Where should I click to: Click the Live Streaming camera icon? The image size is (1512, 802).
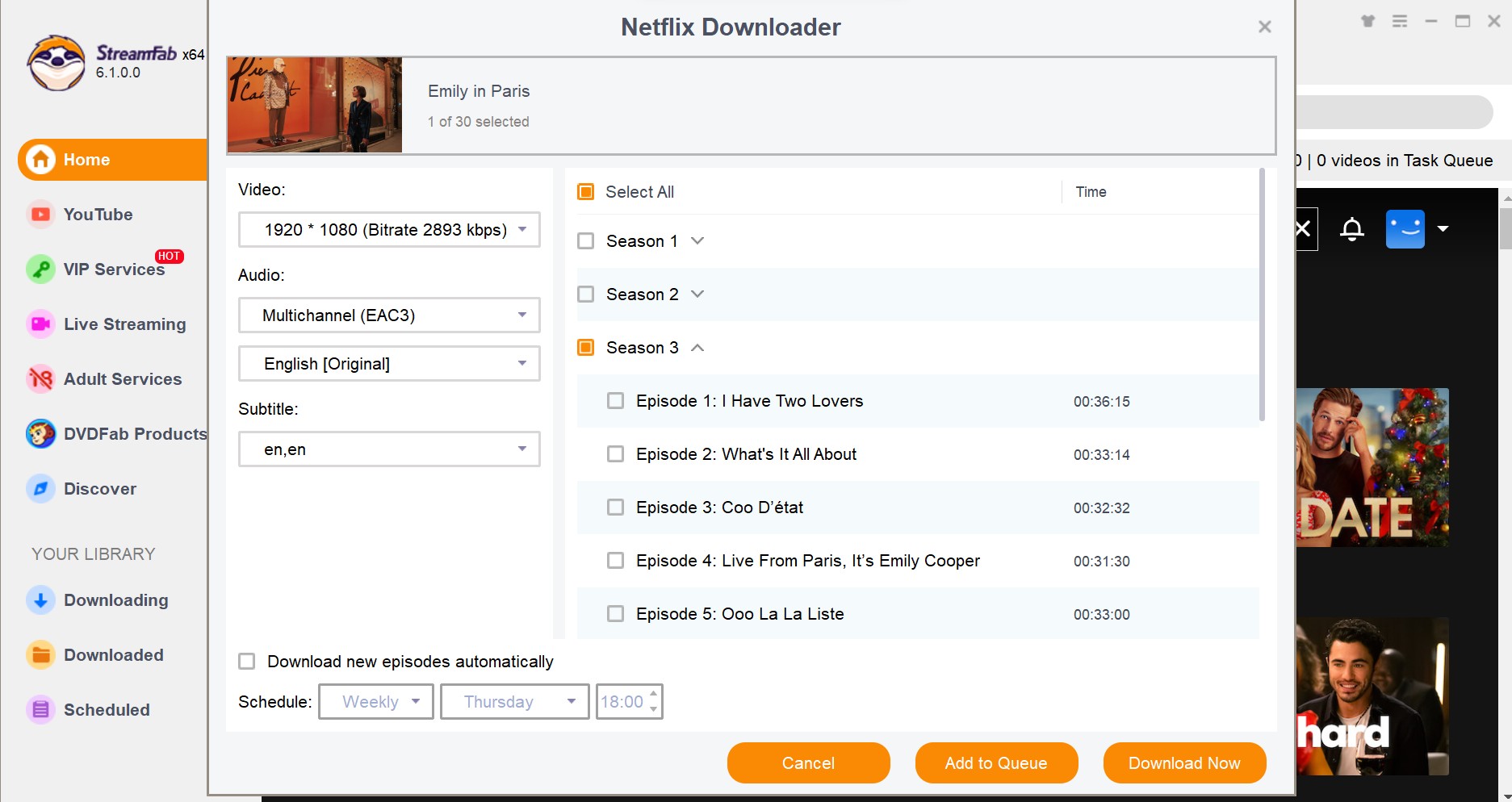(40, 324)
